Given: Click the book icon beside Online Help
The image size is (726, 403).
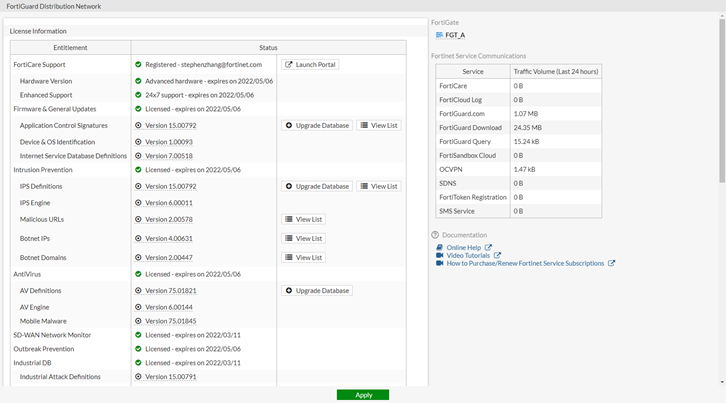Looking at the screenshot, I should (x=439, y=247).
